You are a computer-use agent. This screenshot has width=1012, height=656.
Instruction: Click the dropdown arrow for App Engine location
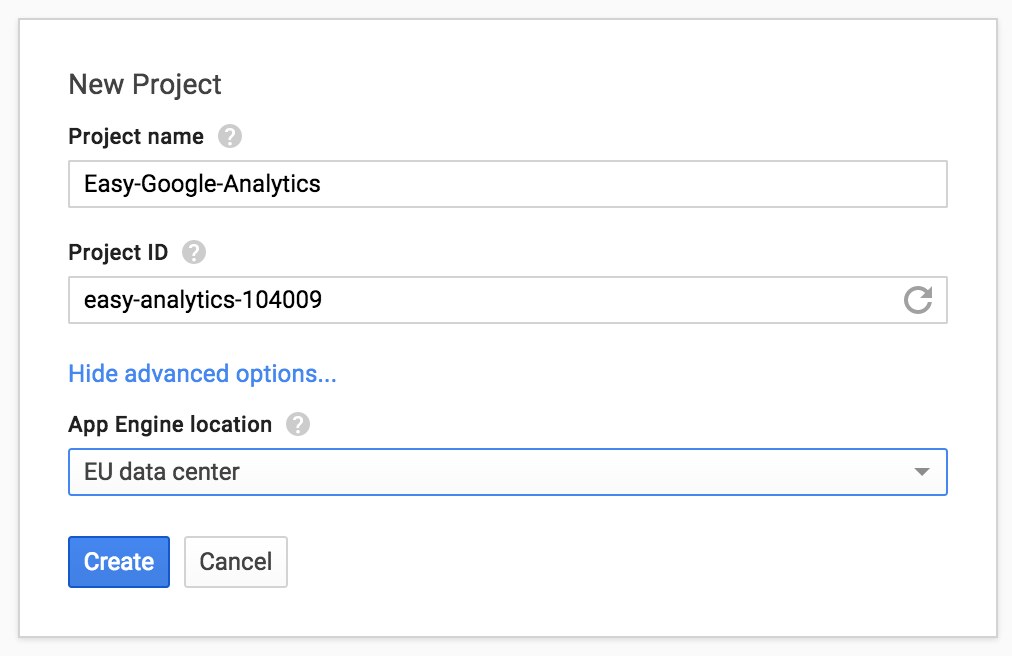tap(922, 472)
